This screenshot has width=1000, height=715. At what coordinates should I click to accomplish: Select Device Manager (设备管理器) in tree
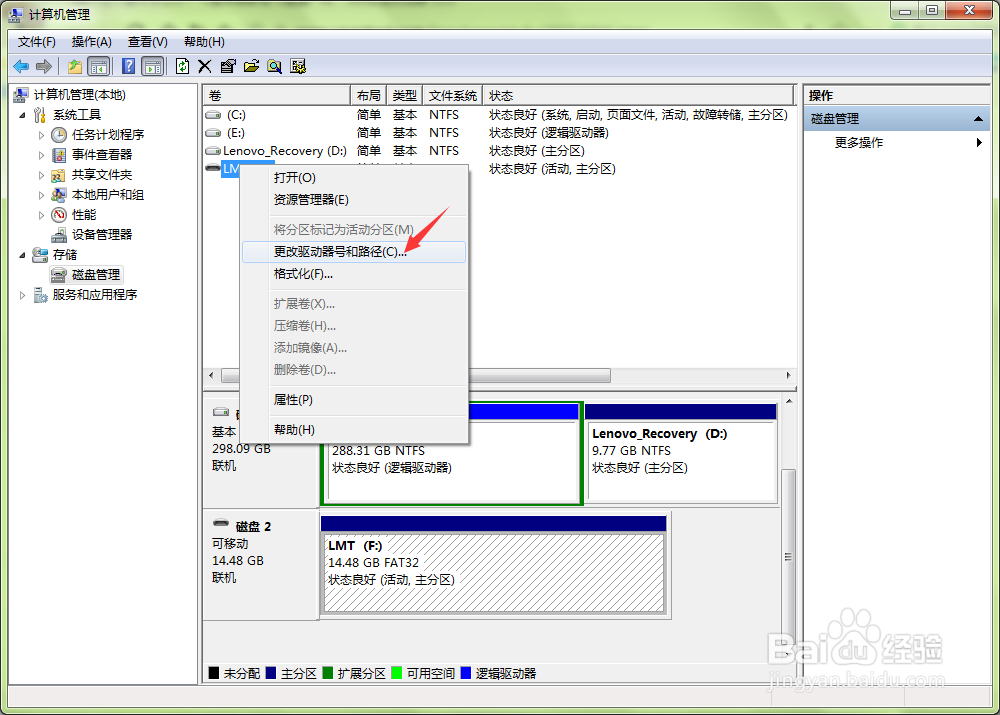point(102,234)
